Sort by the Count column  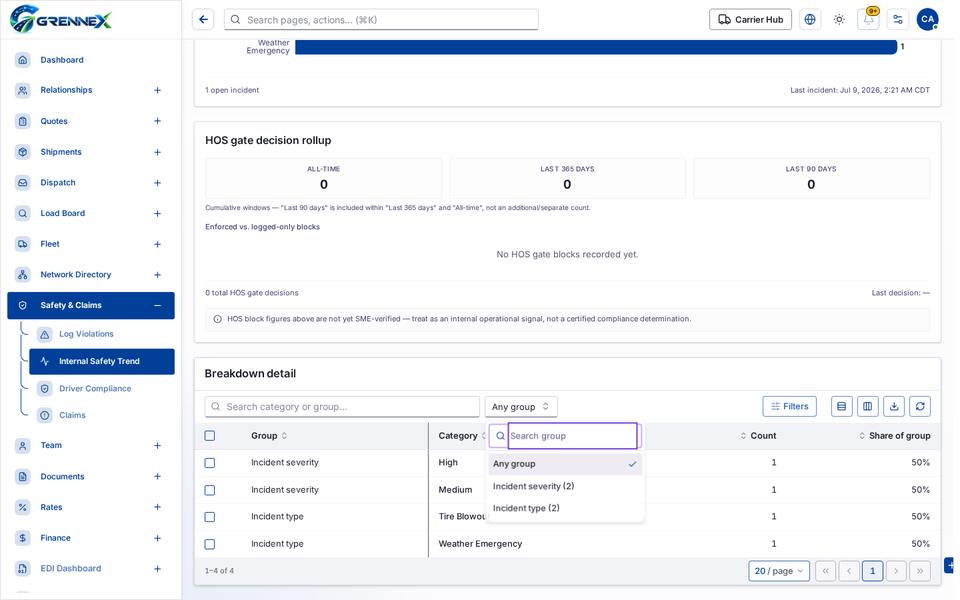(758, 436)
